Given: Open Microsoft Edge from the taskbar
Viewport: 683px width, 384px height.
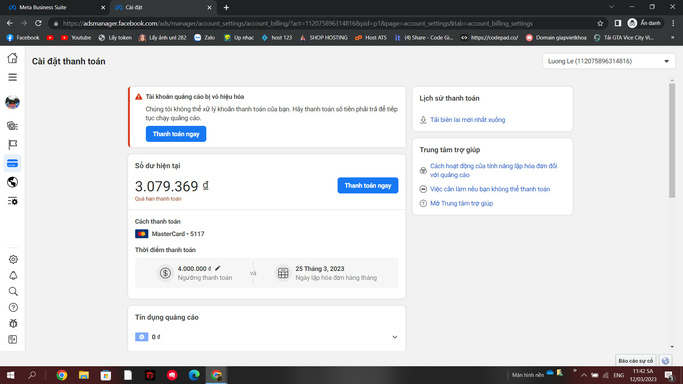Looking at the screenshot, I should pos(194,375).
